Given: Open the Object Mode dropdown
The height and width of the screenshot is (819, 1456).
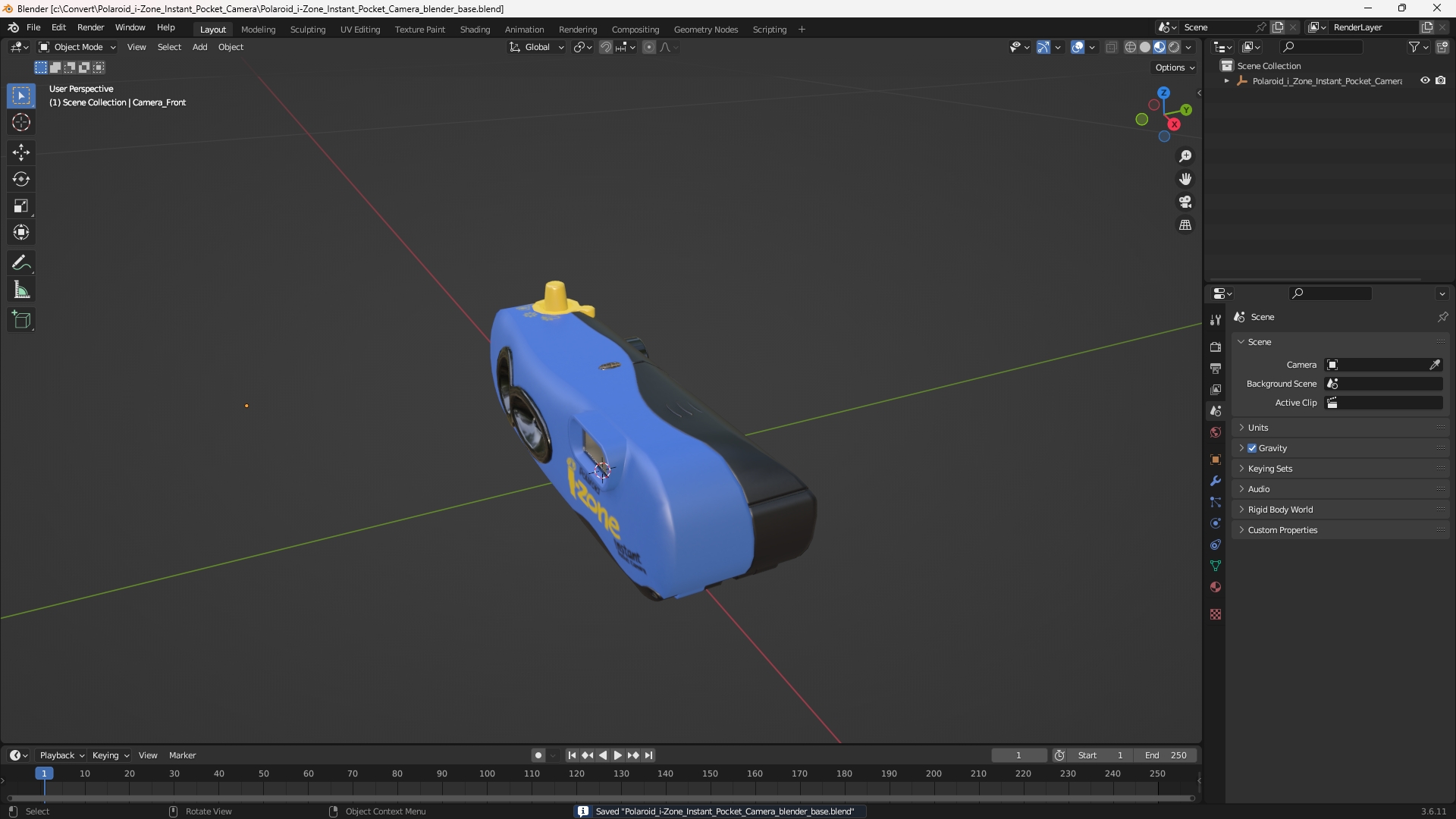Looking at the screenshot, I should (77, 47).
